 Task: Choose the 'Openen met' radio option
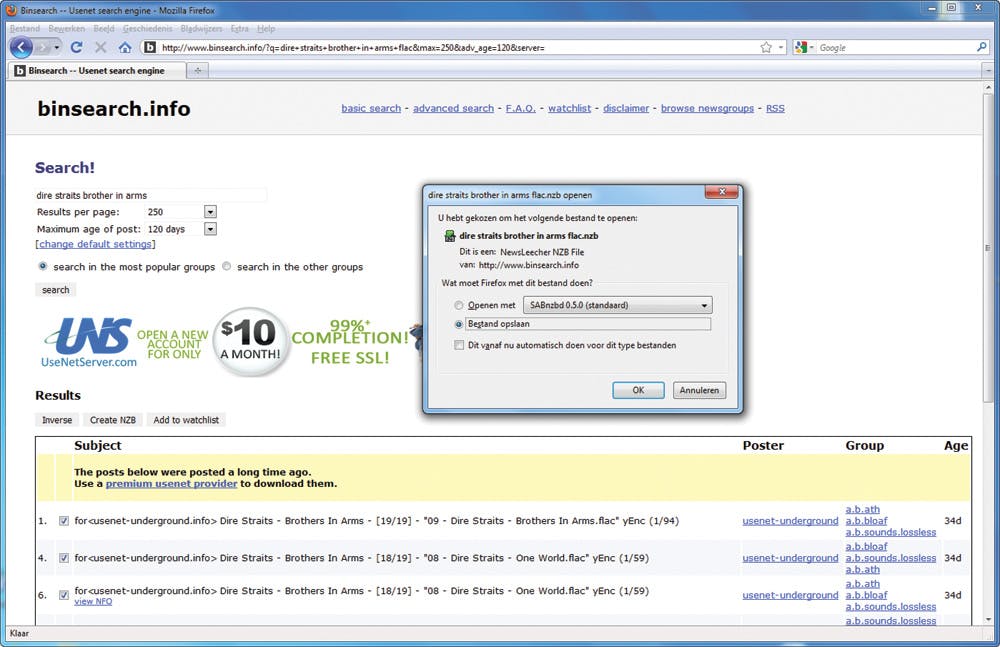pos(459,306)
